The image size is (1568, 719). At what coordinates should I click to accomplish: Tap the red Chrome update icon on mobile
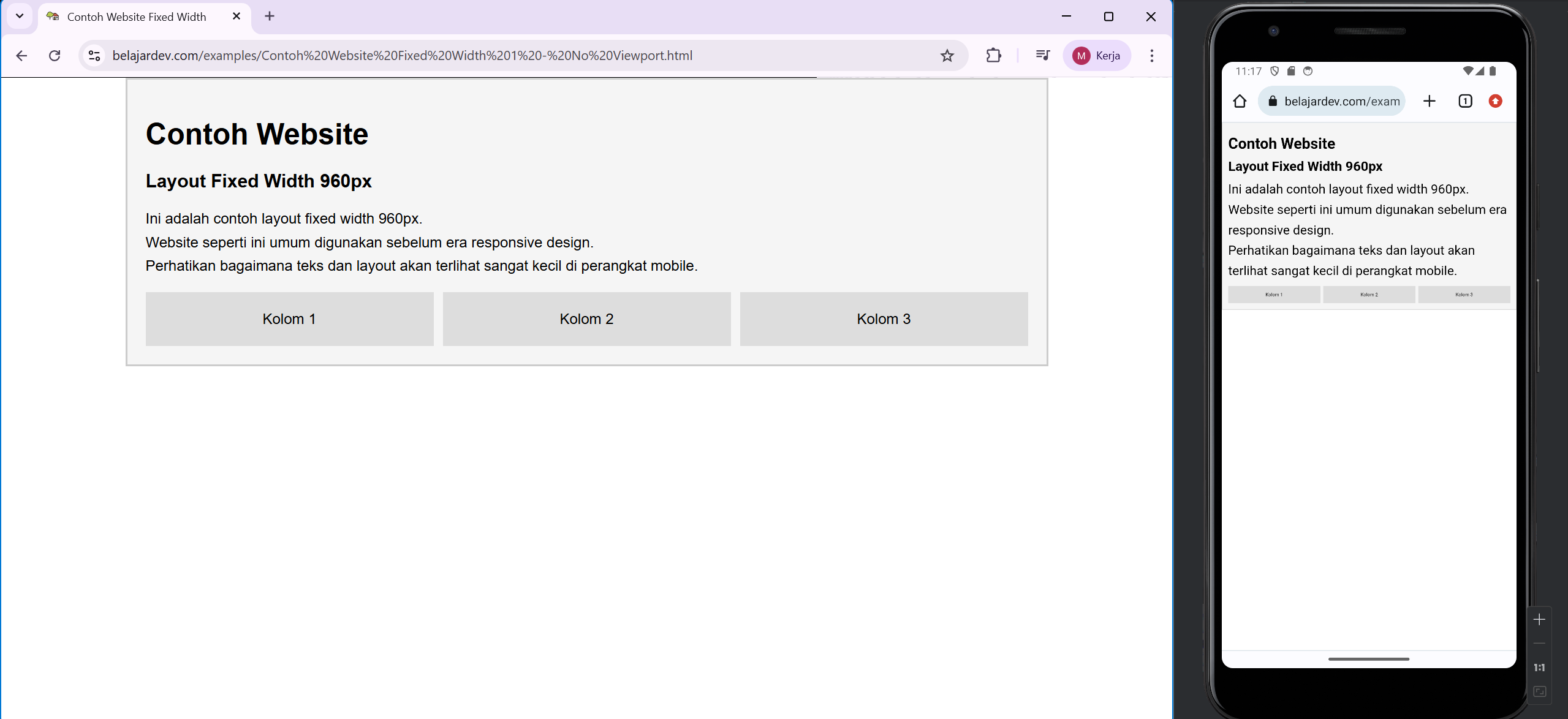click(x=1495, y=101)
